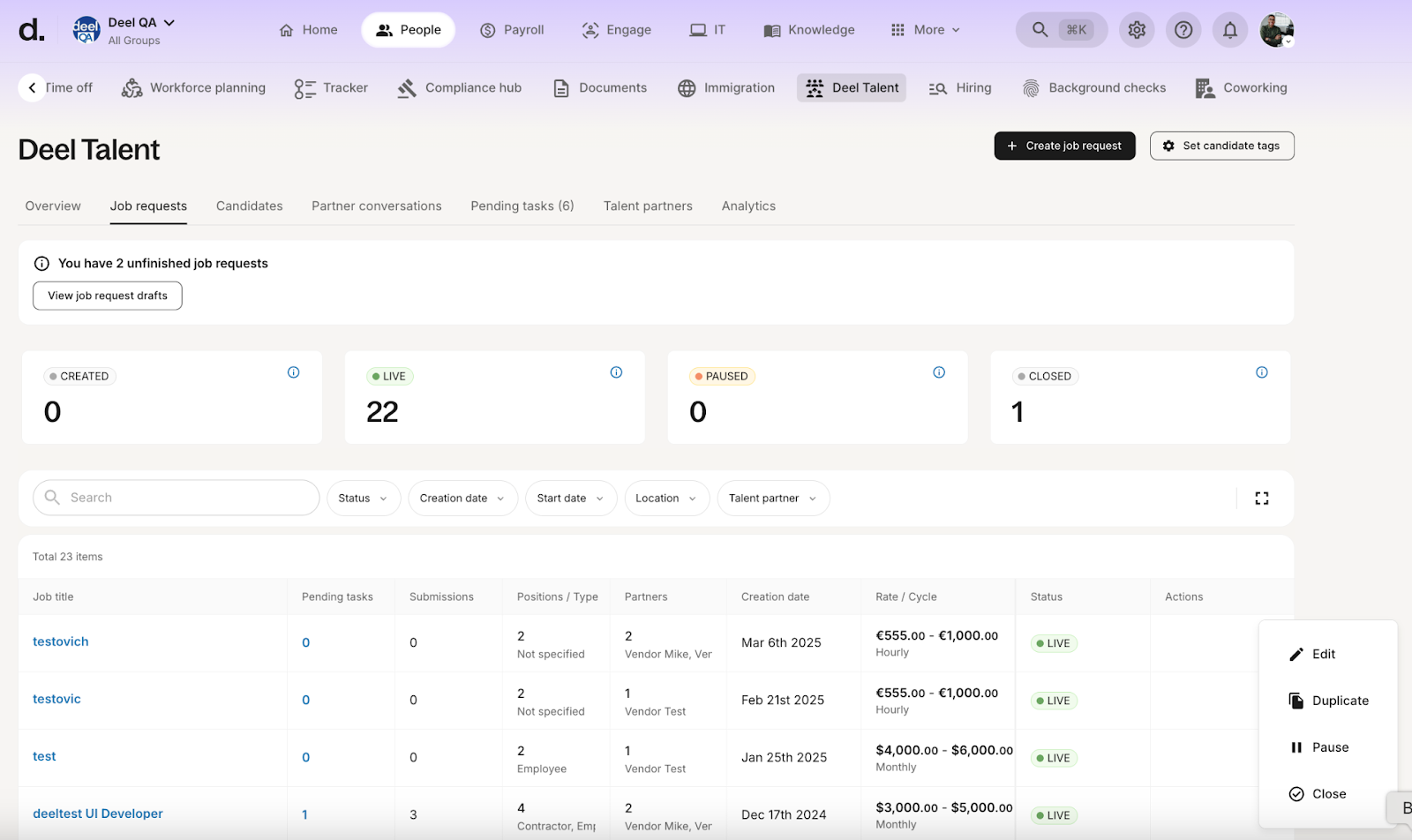The height and width of the screenshot is (840, 1412).
Task: Click Mar 6th 2025 creation date cell
Action: pos(781,642)
